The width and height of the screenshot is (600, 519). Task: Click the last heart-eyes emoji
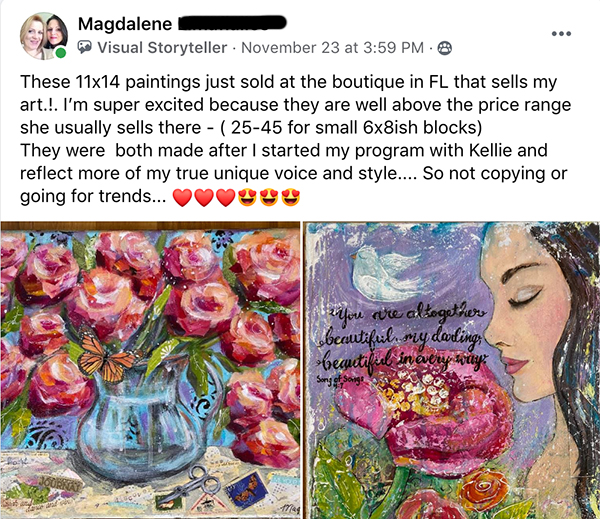tap(291, 197)
